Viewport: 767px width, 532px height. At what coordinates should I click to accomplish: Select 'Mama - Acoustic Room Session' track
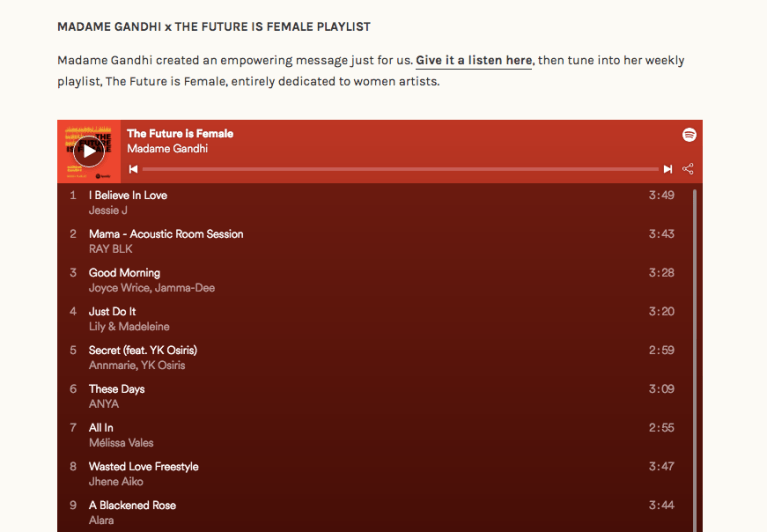pos(166,234)
